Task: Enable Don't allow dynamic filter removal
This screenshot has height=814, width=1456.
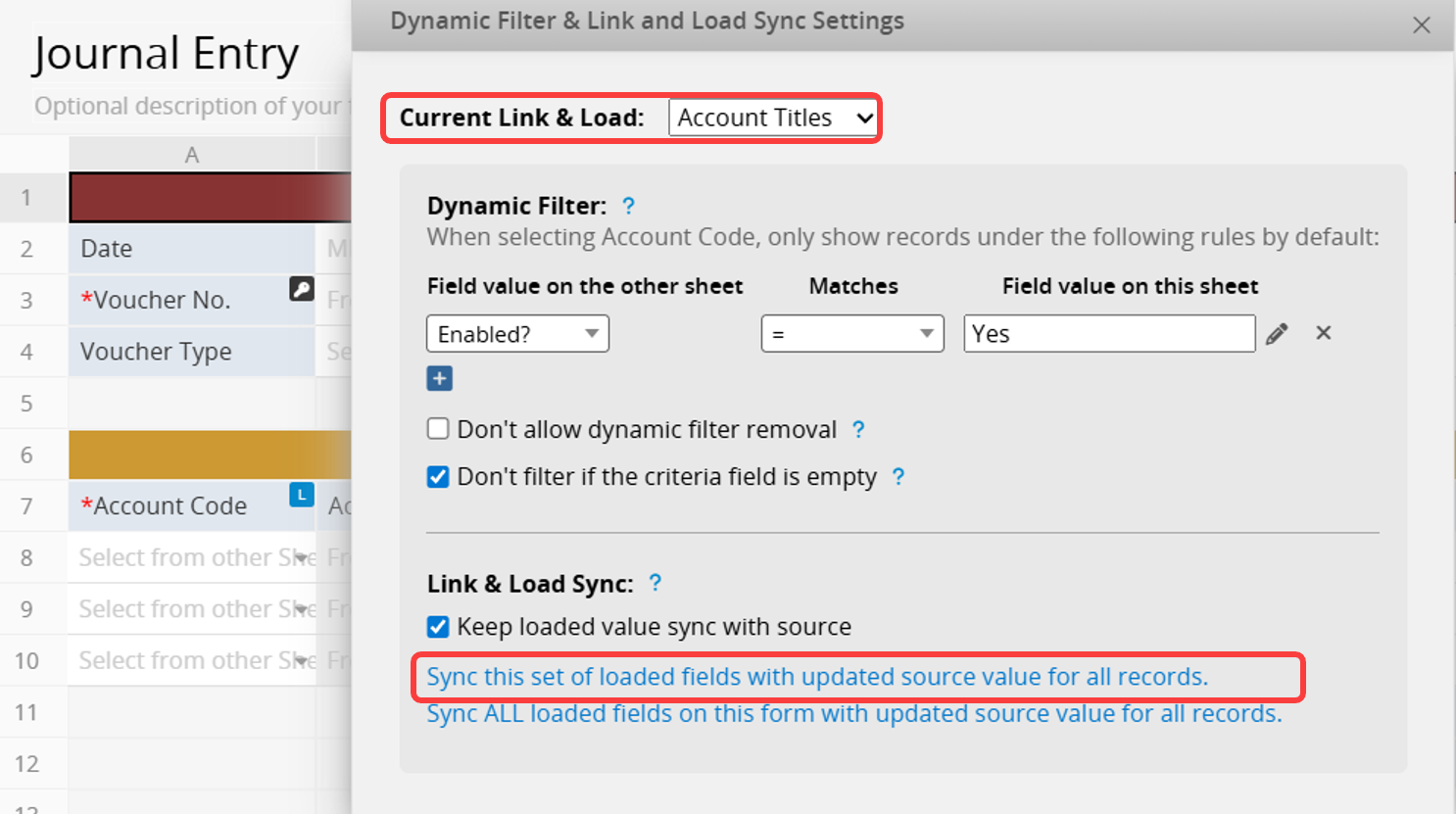Action: coord(438,429)
